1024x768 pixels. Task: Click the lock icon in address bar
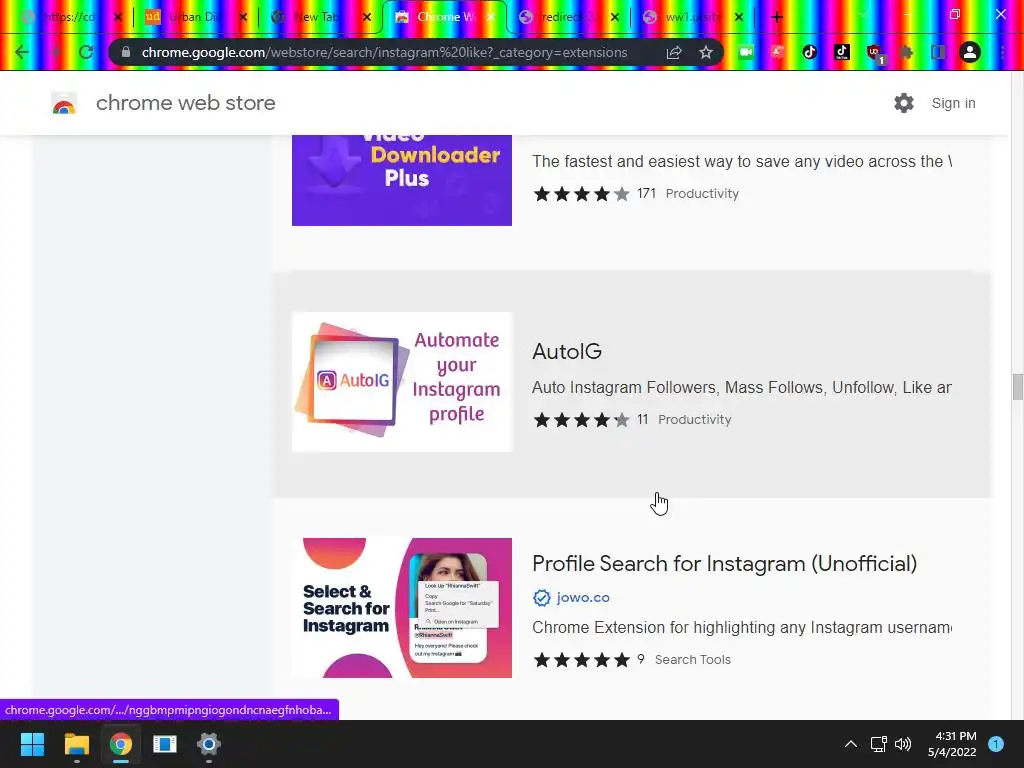(x=126, y=52)
